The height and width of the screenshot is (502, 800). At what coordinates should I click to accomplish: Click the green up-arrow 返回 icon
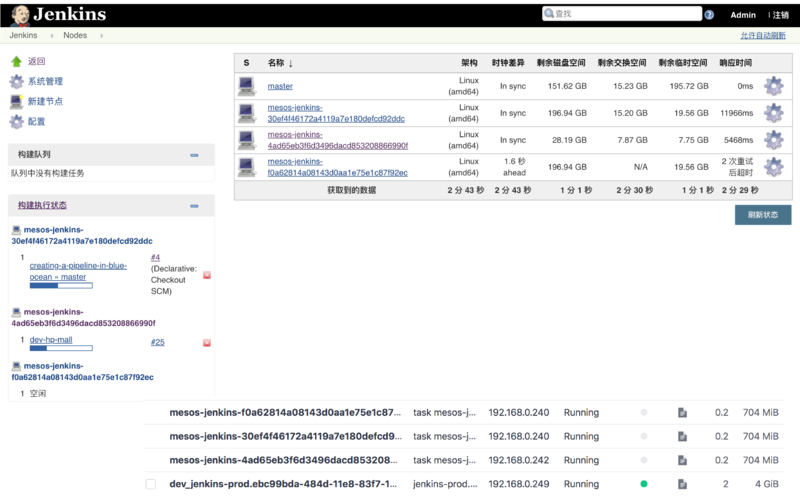(16, 62)
